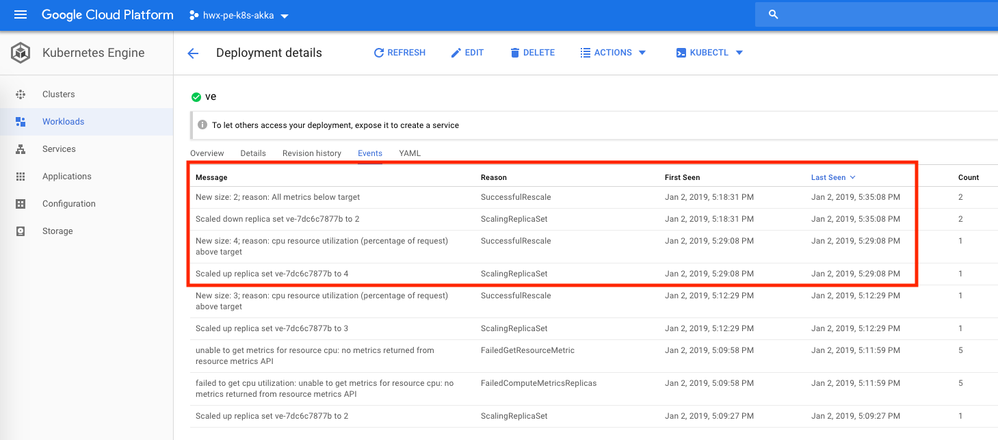Click the search magnifier icon
This screenshot has height=440, width=998.
click(773, 15)
